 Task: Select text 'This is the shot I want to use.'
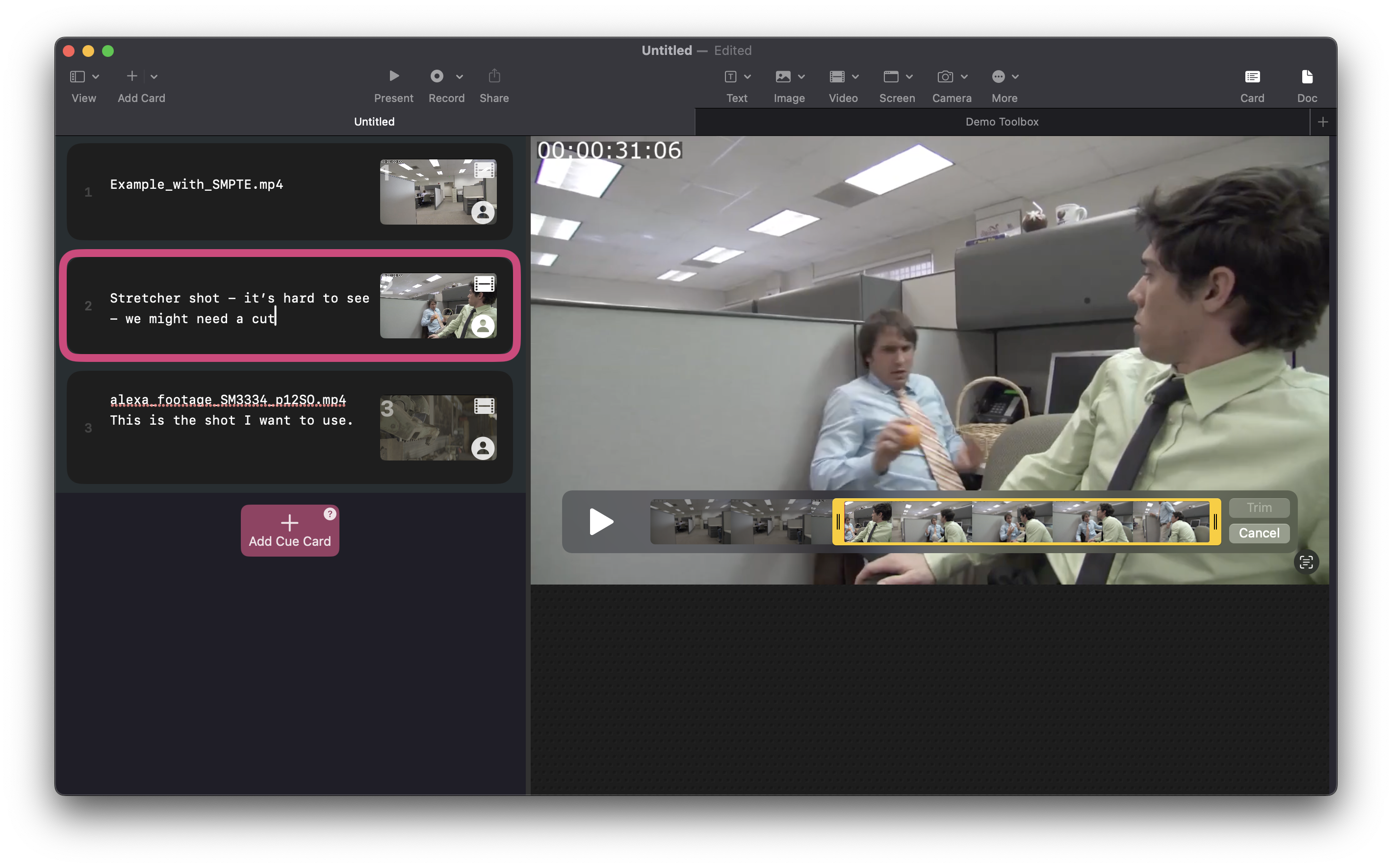point(232,420)
